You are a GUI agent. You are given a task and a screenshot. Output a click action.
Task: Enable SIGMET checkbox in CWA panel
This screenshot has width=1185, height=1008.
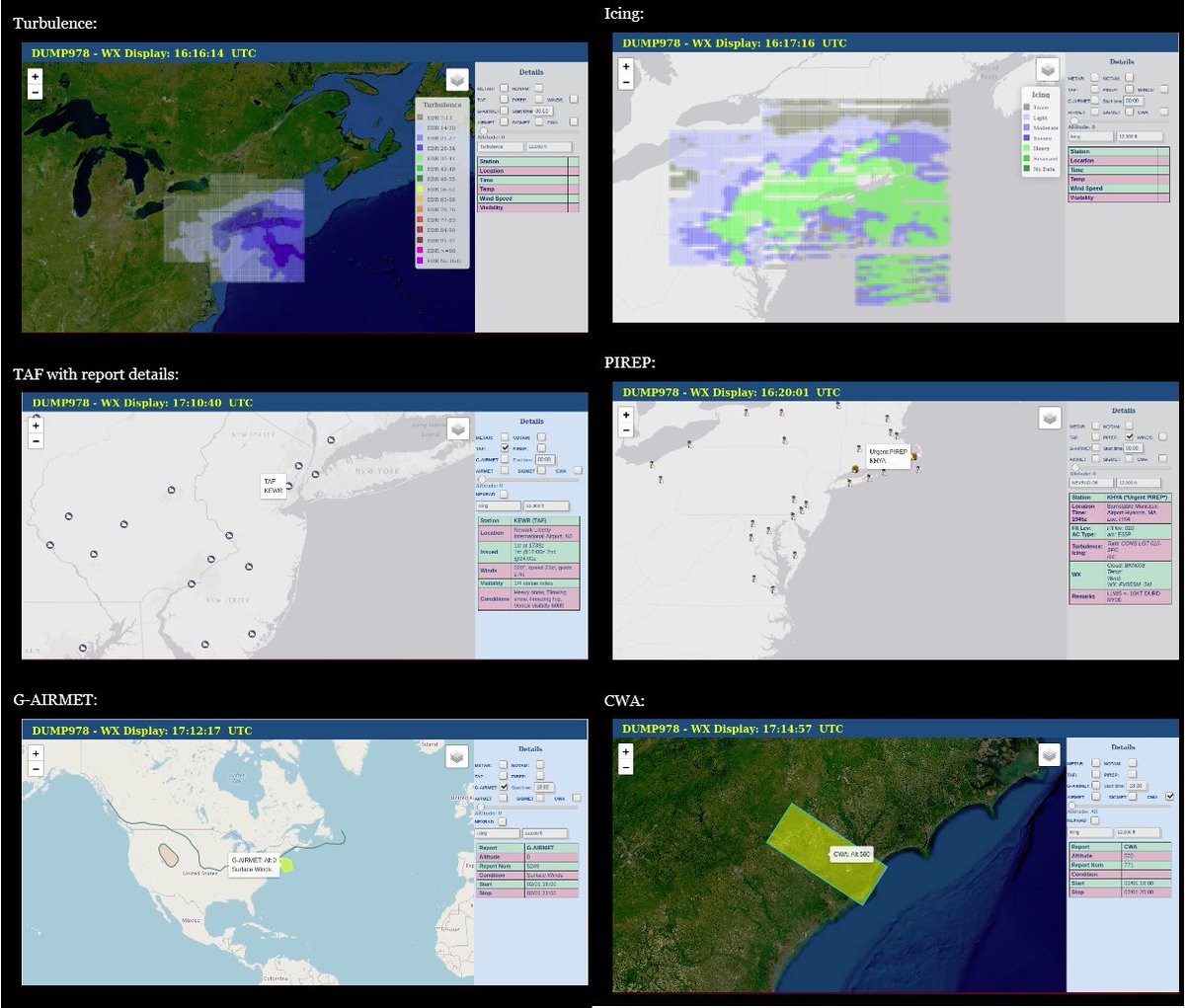(1133, 796)
